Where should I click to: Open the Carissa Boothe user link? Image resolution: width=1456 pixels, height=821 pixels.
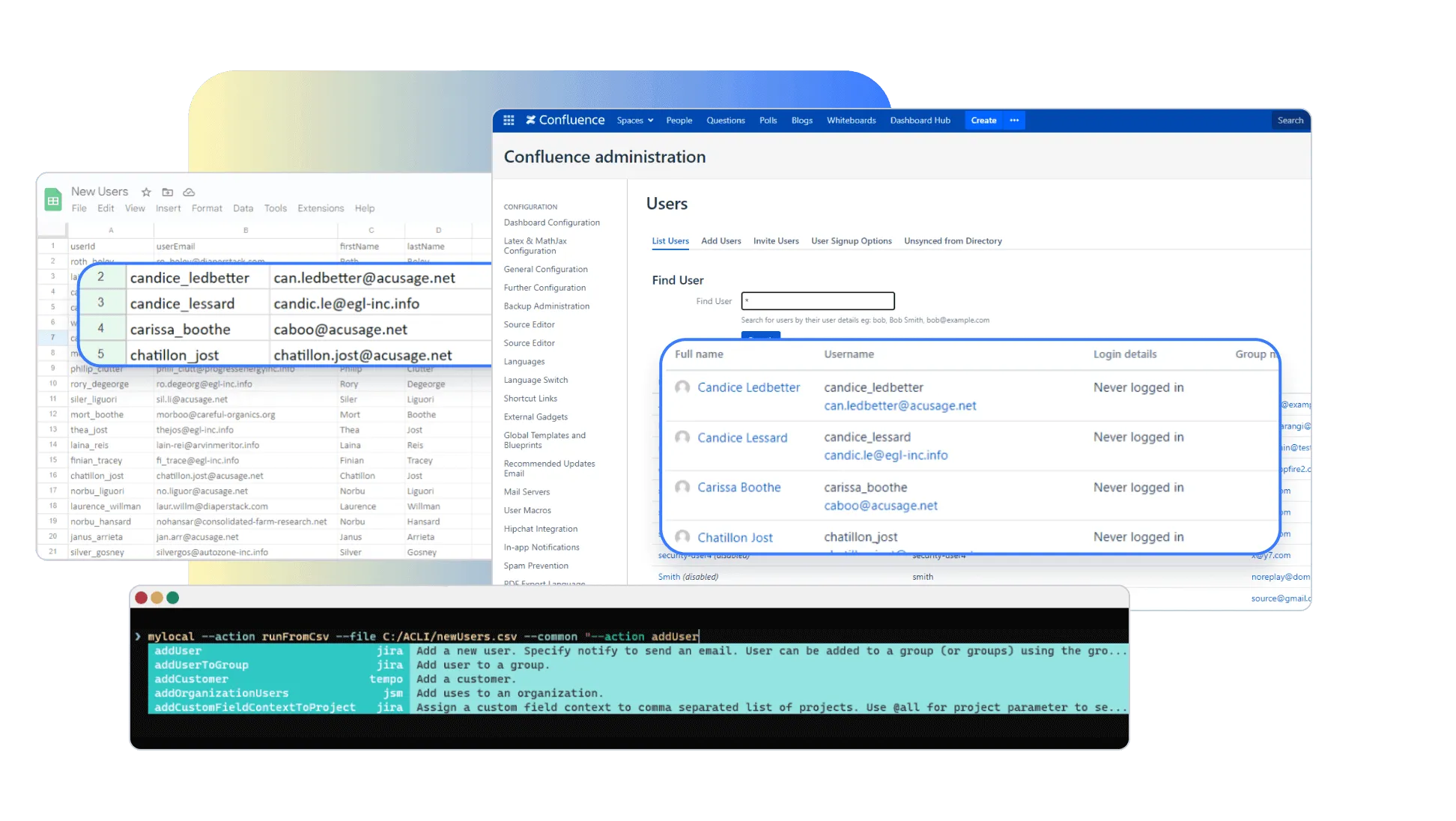738,488
